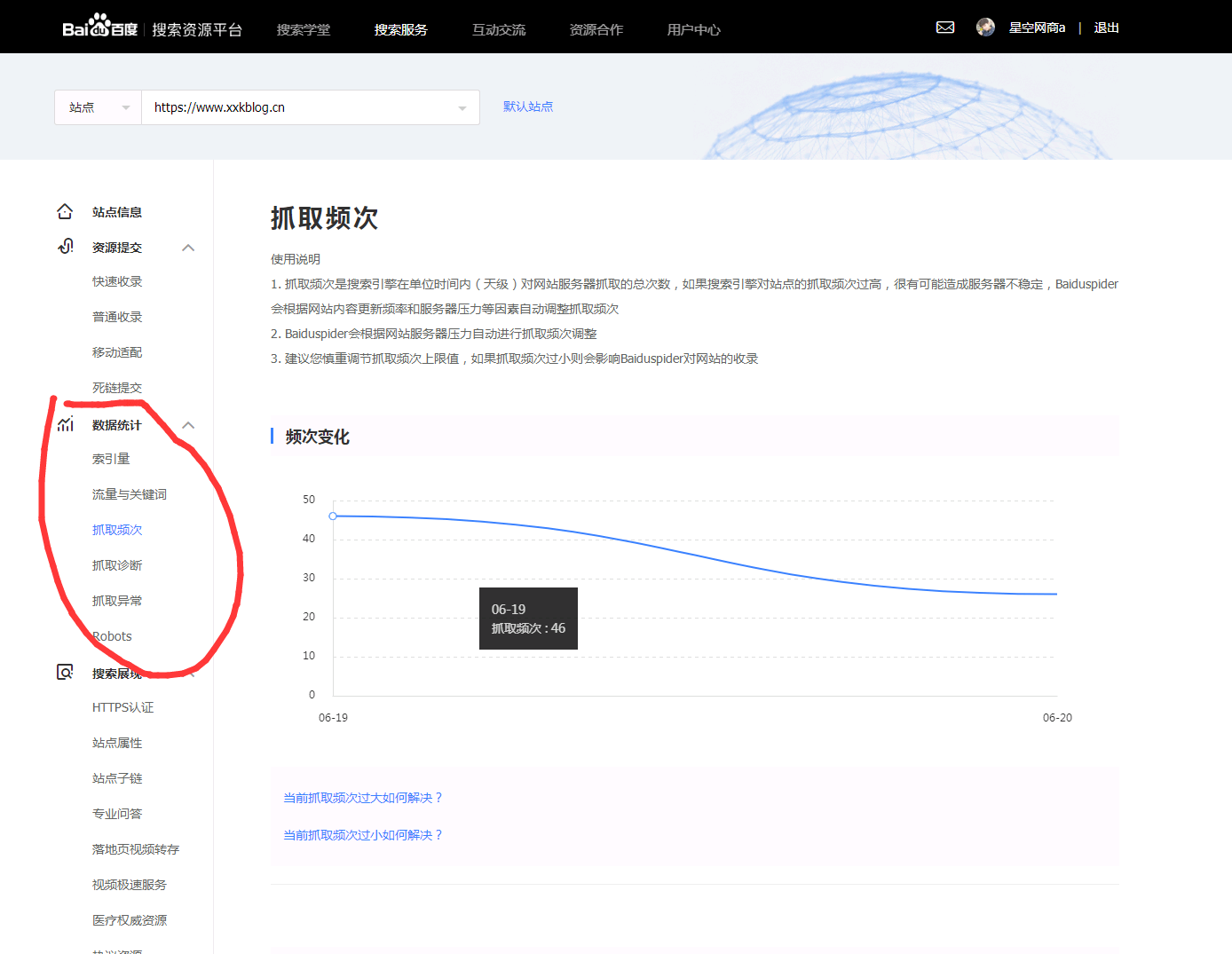Click the 搜索资源平台 title

coord(197,29)
